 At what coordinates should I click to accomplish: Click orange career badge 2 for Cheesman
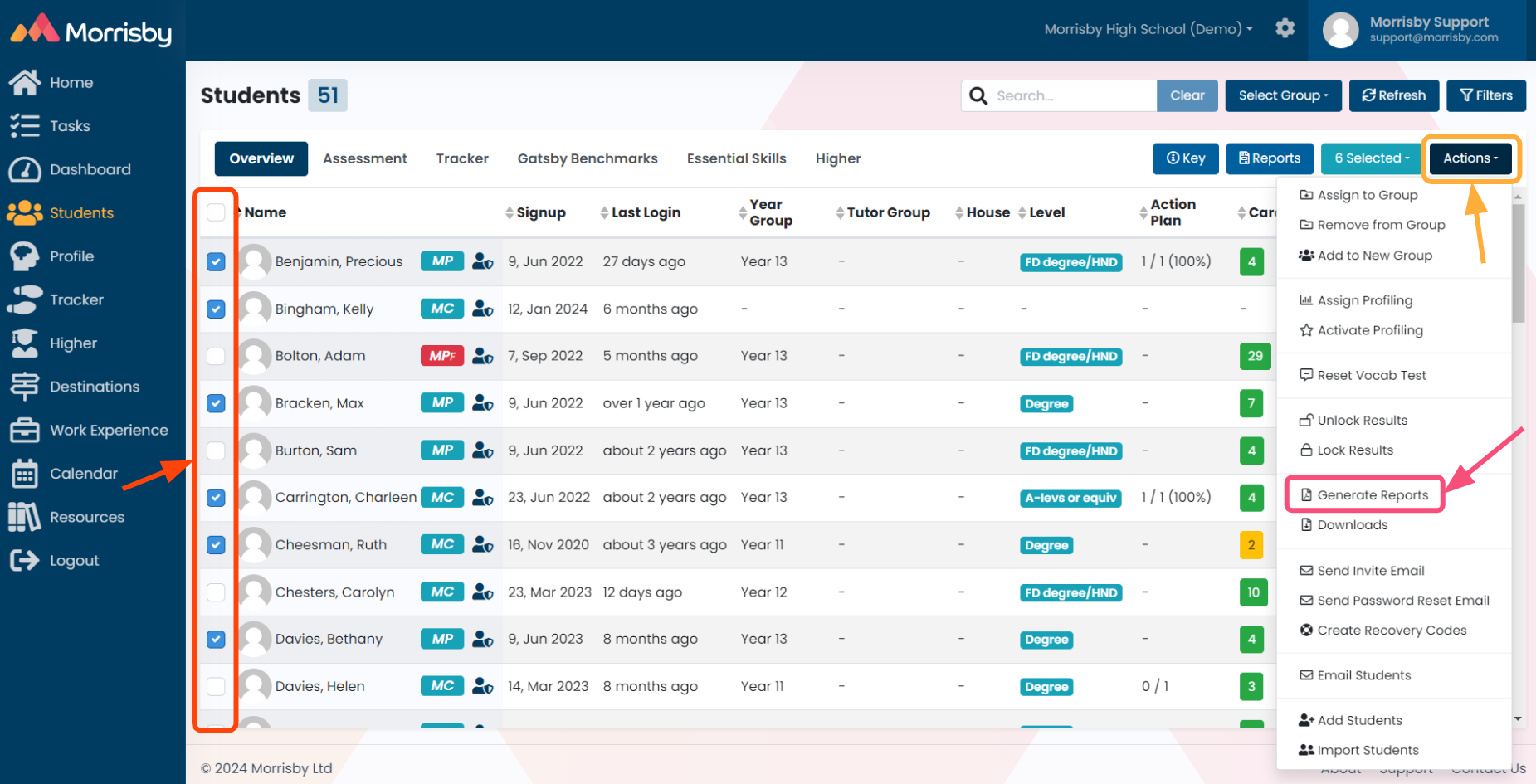click(1251, 545)
